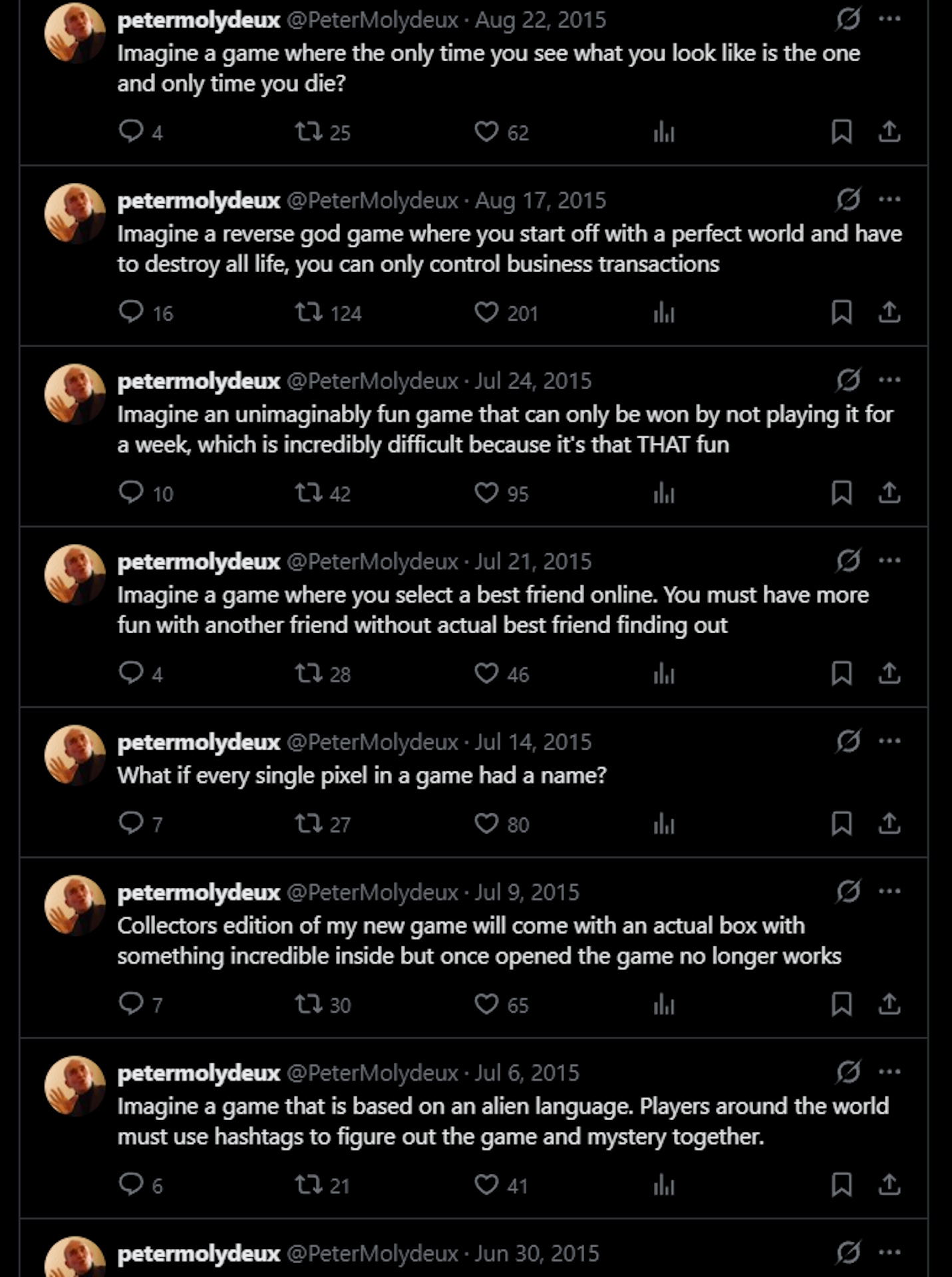Open the more-options menu on the Aug 22 tweet
This screenshot has height=1277, width=952.
889,19
